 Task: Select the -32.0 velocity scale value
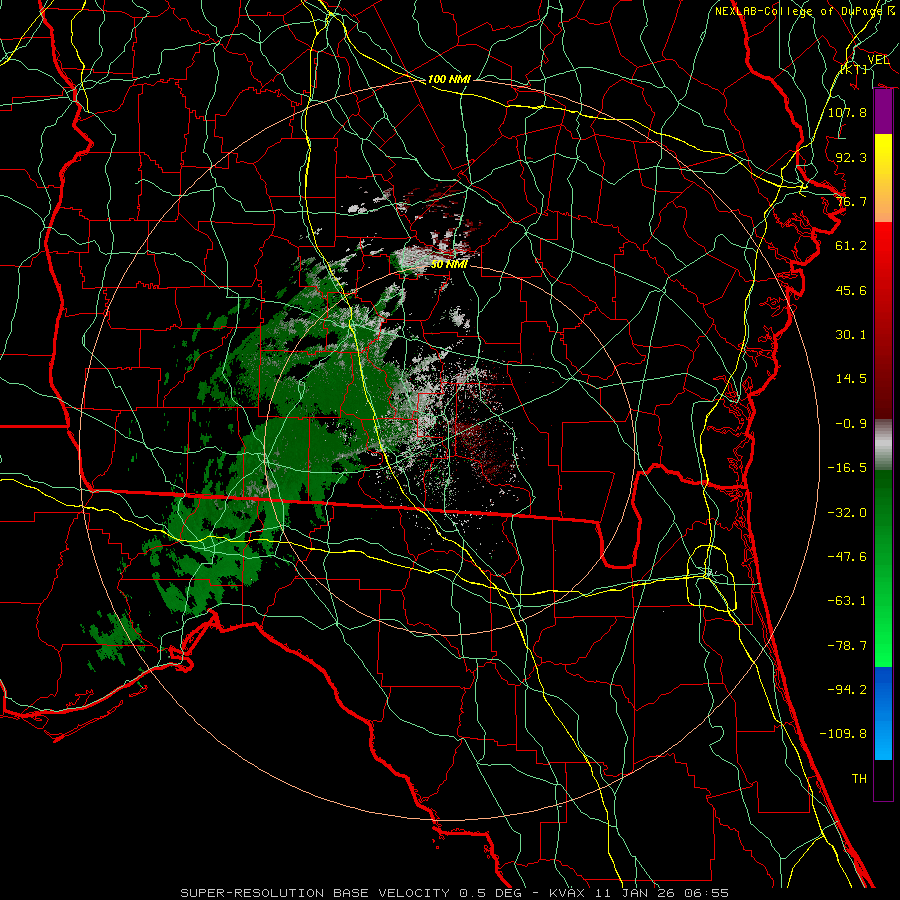[847, 513]
